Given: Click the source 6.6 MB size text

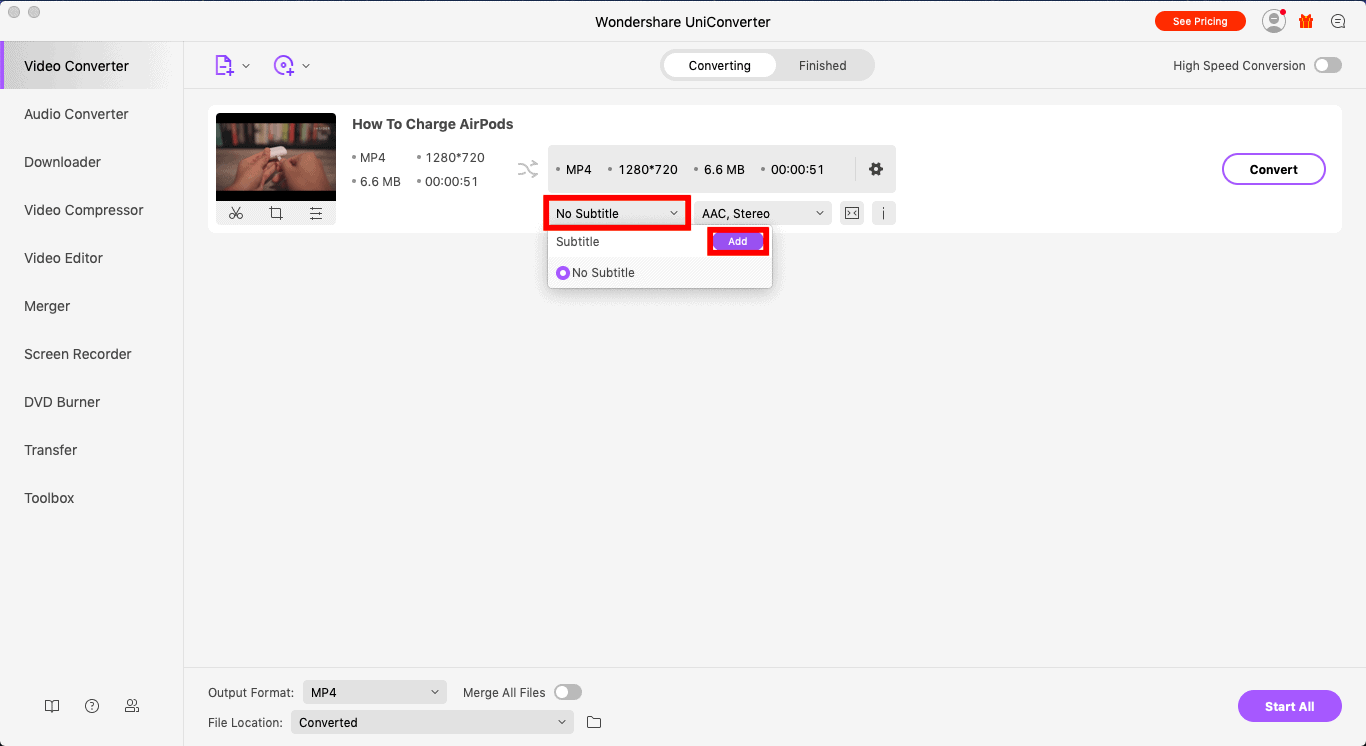Looking at the screenshot, I should (380, 182).
